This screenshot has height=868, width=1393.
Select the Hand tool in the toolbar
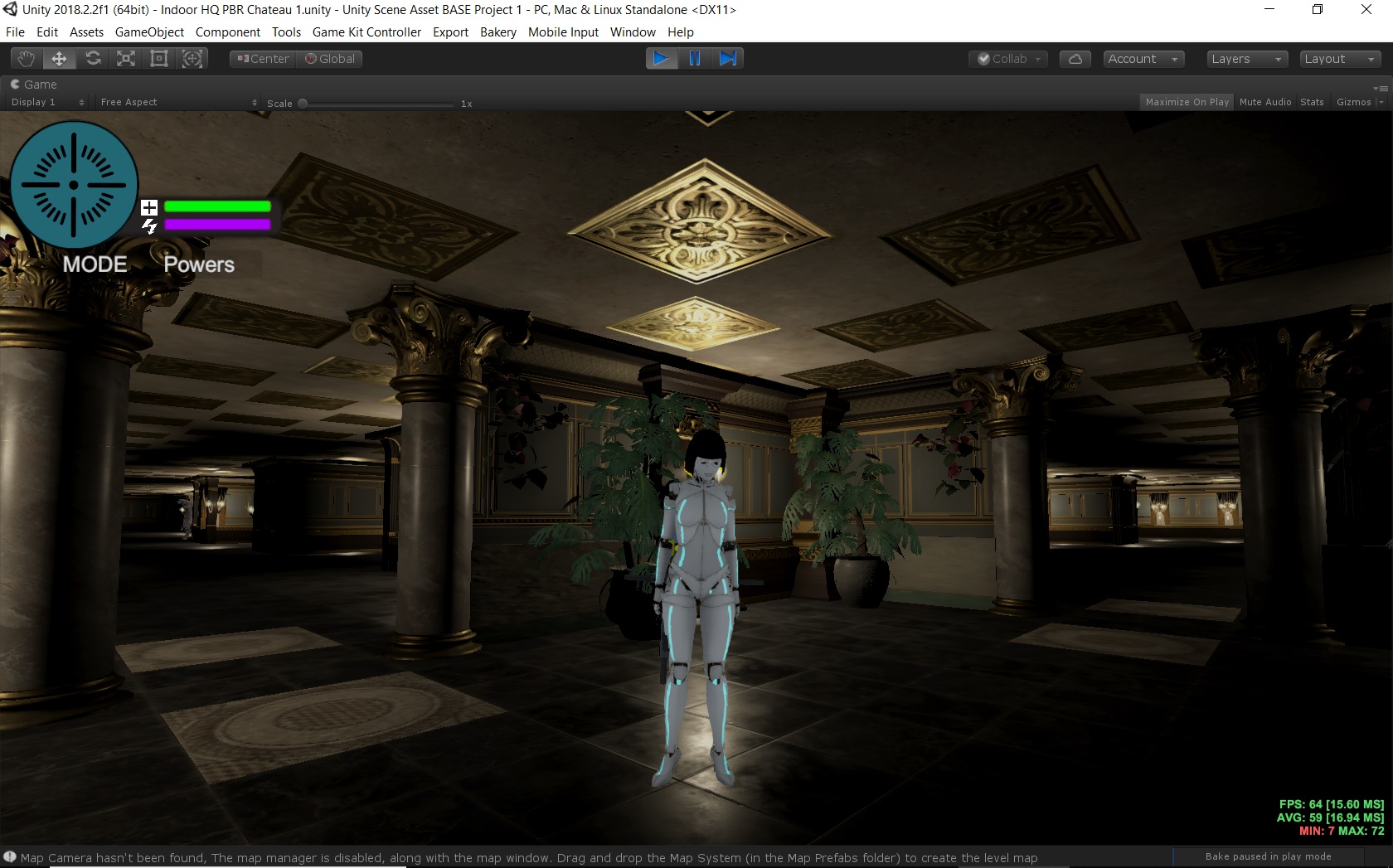click(25, 58)
